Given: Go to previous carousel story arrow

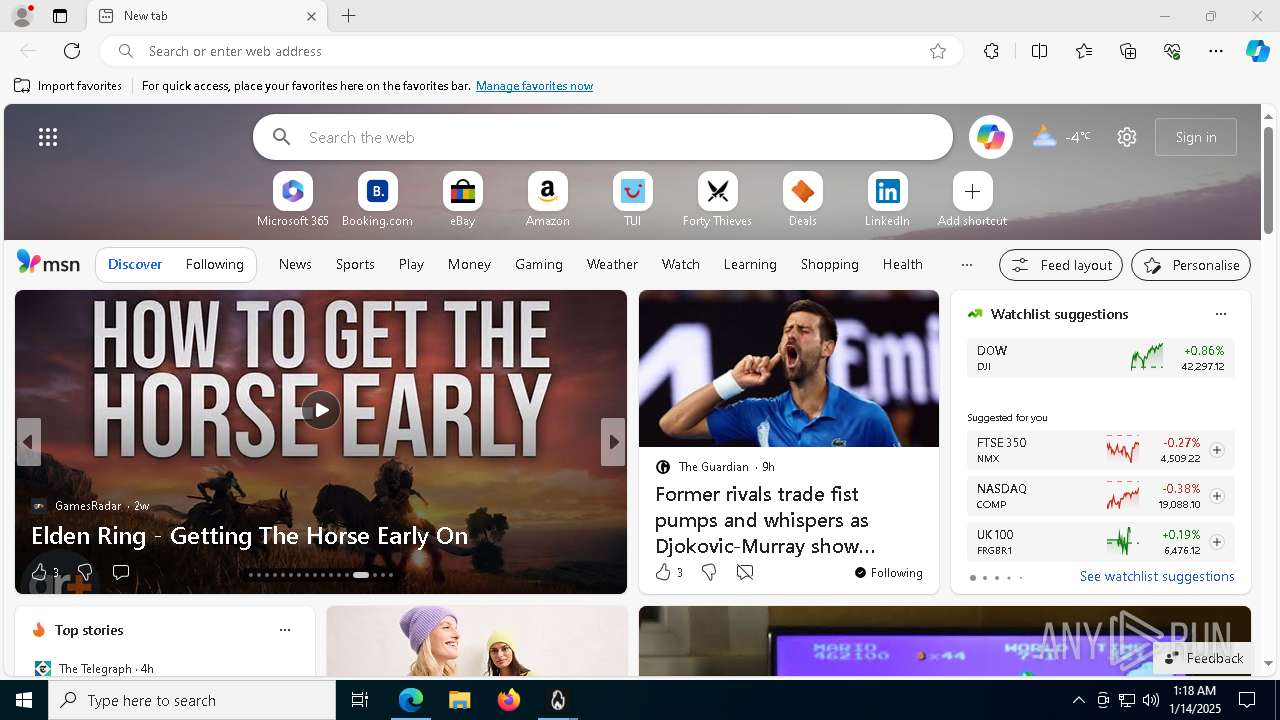Looking at the screenshot, I should (x=28, y=442).
